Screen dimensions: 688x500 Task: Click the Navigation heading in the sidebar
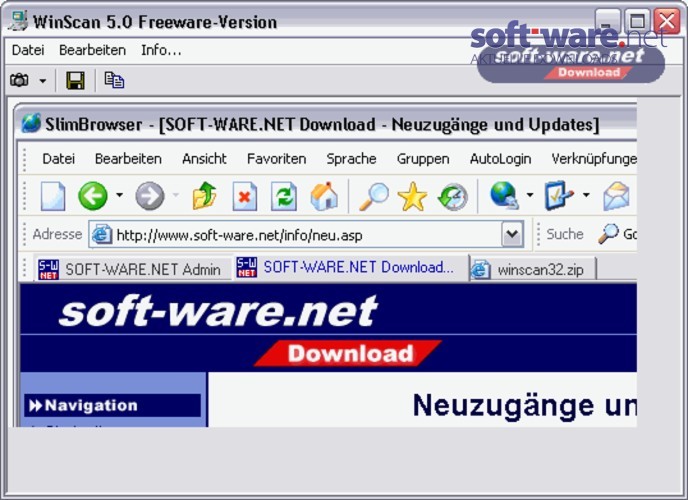pyautogui.click(x=112, y=405)
